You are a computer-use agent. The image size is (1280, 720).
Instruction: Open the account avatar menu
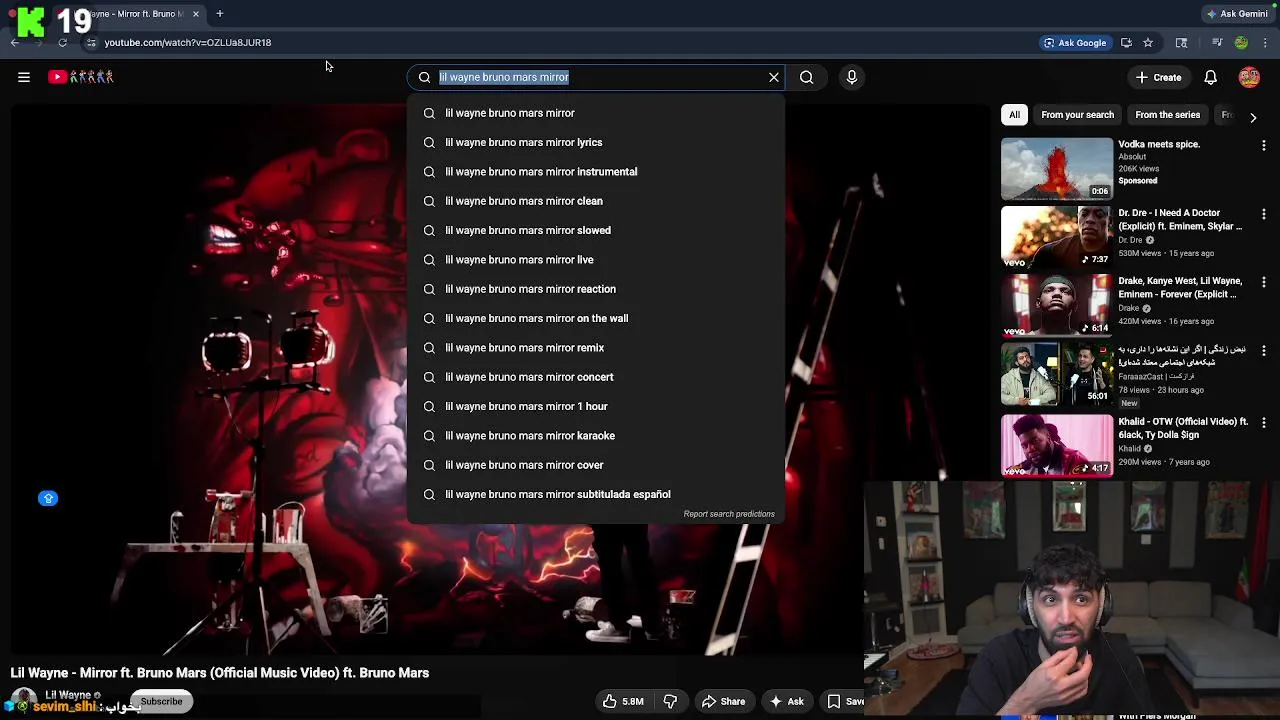pos(1249,77)
